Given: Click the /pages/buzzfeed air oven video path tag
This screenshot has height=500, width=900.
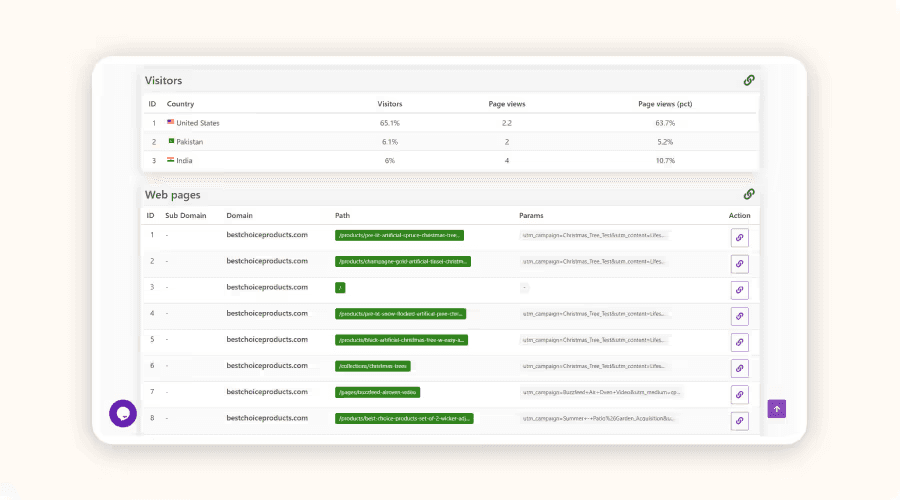Looking at the screenshot, I should [378, 393].
